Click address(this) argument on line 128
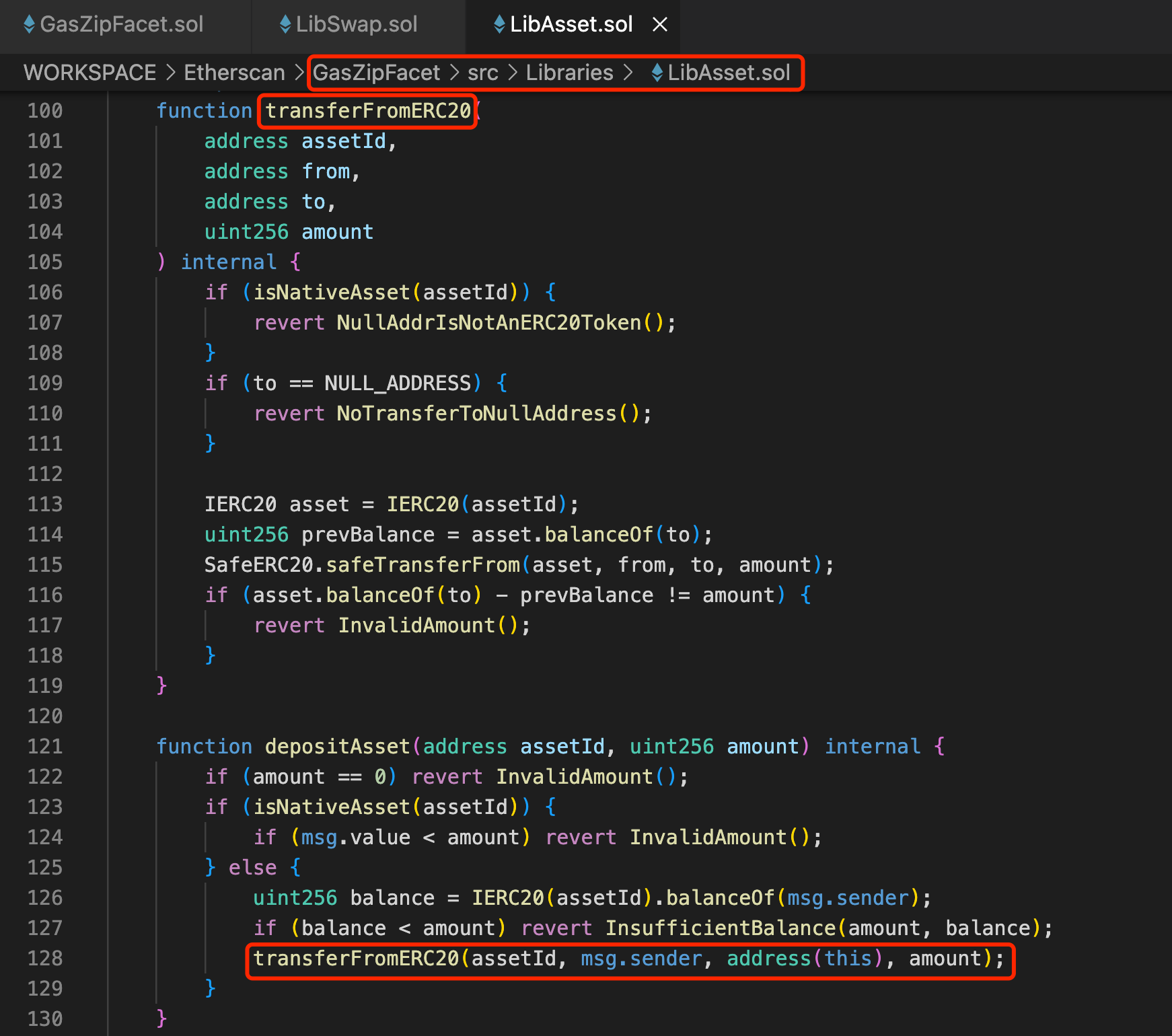This screenshot has height=1036, width=1172. coord(805,959)
